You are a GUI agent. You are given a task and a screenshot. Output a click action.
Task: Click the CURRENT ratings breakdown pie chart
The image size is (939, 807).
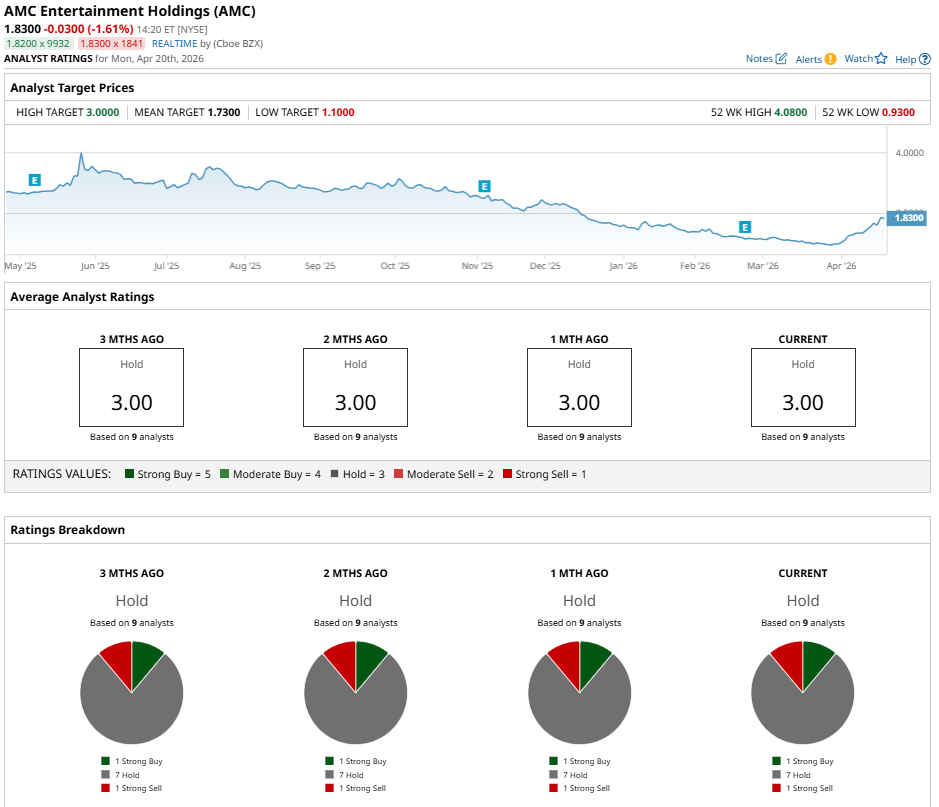tap(802, 693)
